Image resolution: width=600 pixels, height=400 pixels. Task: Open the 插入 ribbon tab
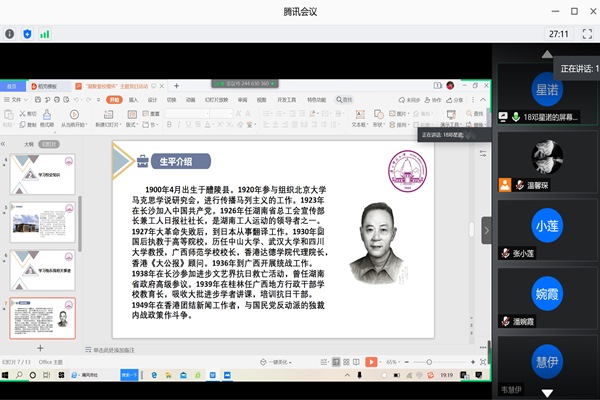[x=133, y=100]
